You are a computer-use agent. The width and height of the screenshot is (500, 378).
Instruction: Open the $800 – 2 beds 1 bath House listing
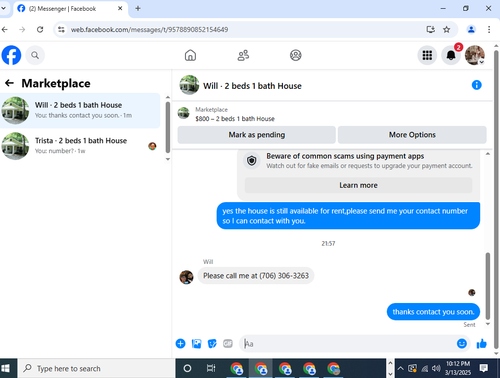click(x=235, y=119)
